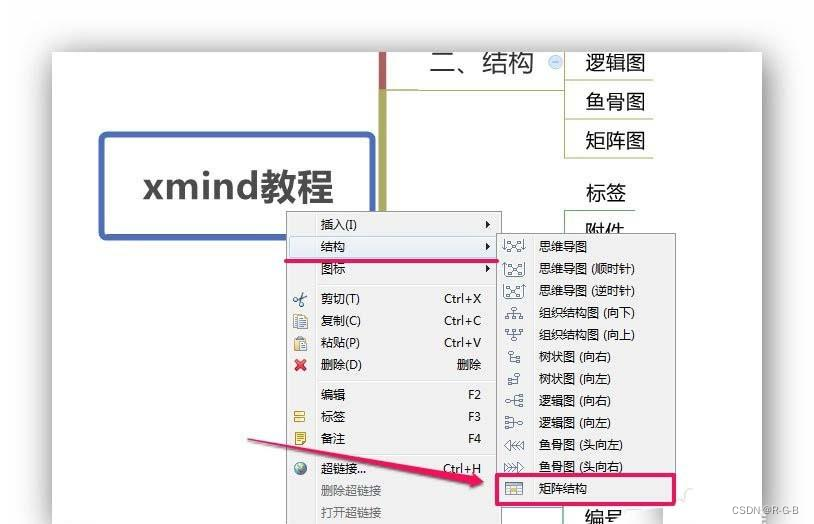Open the 结构 menu entry

pos(394,247)
